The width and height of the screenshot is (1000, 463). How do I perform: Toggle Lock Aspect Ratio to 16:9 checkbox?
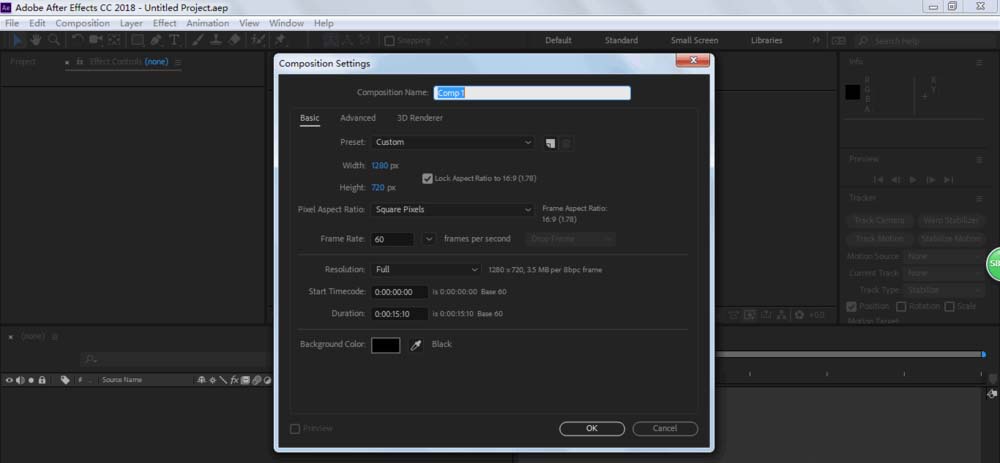tap(427, 179)
